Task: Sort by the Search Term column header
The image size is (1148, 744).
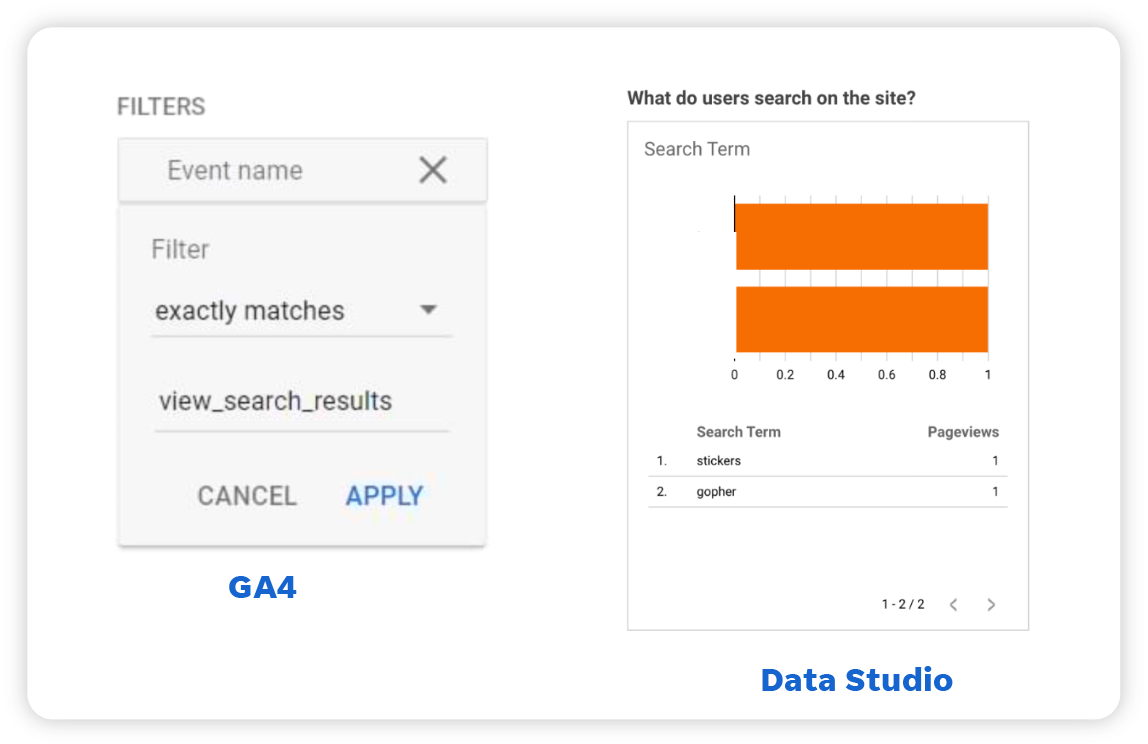Action: point(739,431)
